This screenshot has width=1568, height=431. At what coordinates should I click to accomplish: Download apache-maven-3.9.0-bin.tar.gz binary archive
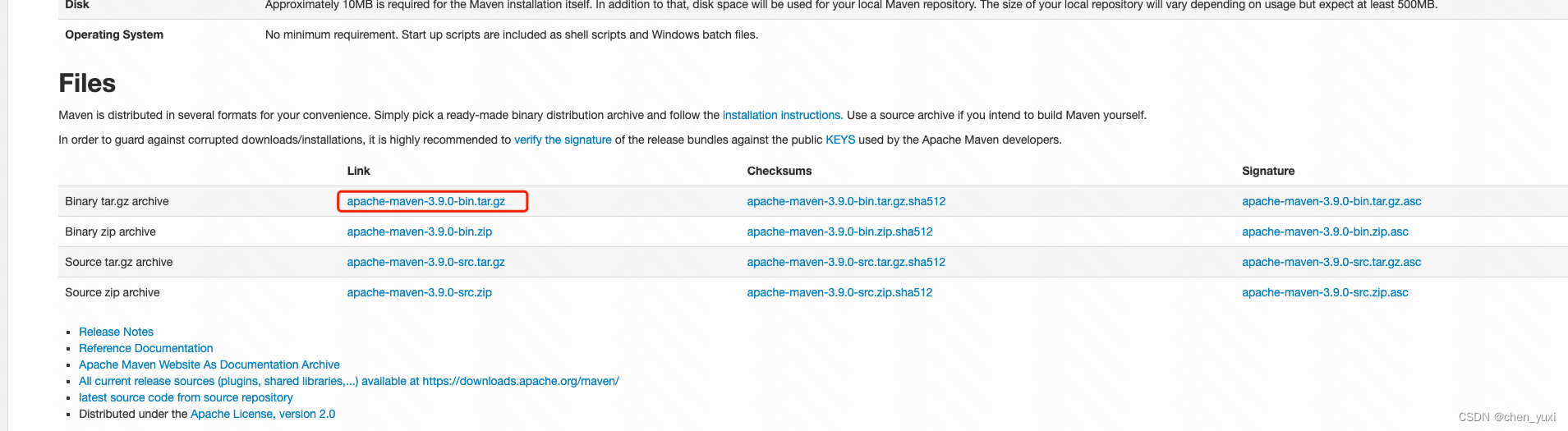[425, 201]
